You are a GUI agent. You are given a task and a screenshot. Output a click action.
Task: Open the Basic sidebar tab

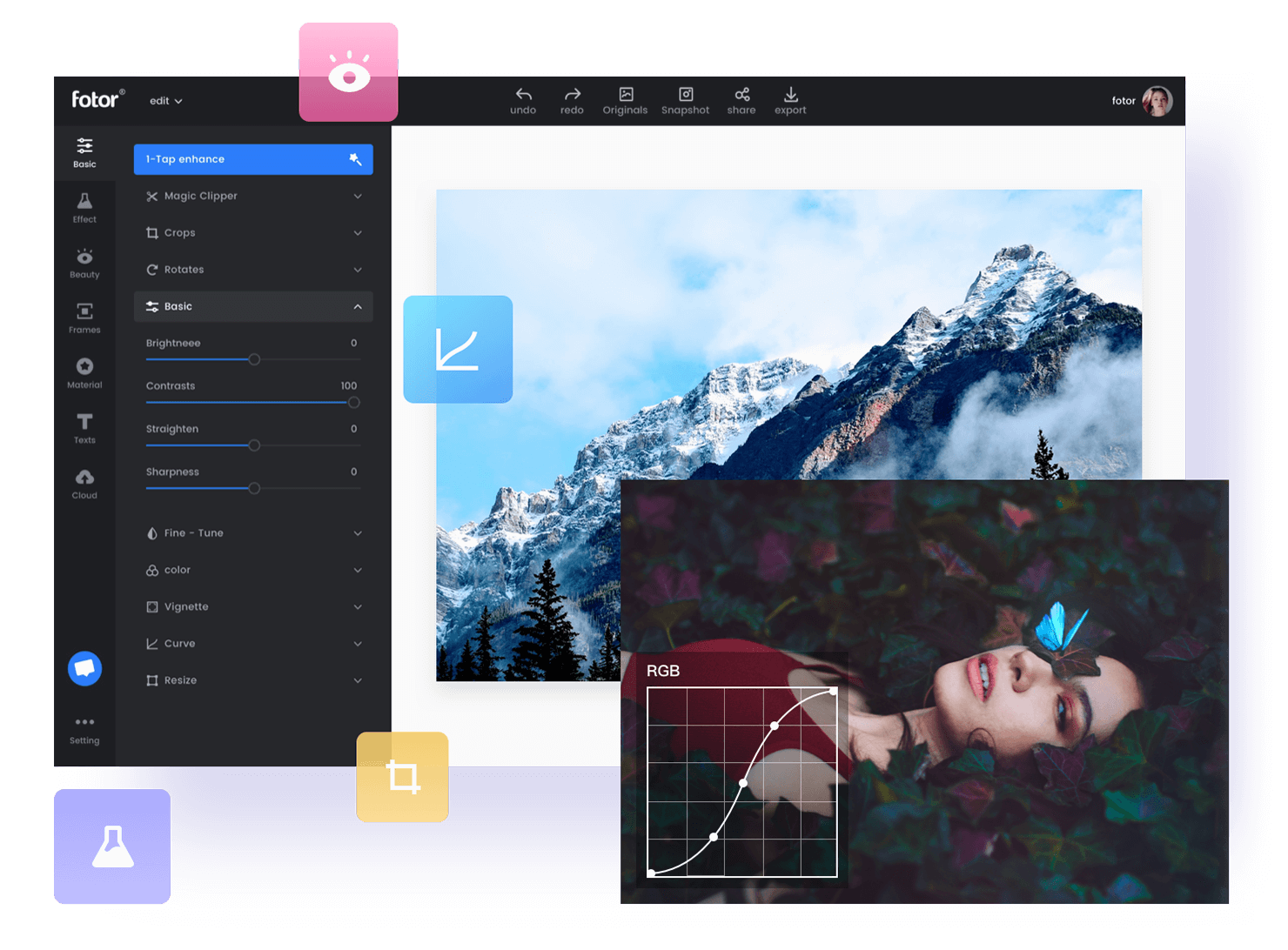84,153
